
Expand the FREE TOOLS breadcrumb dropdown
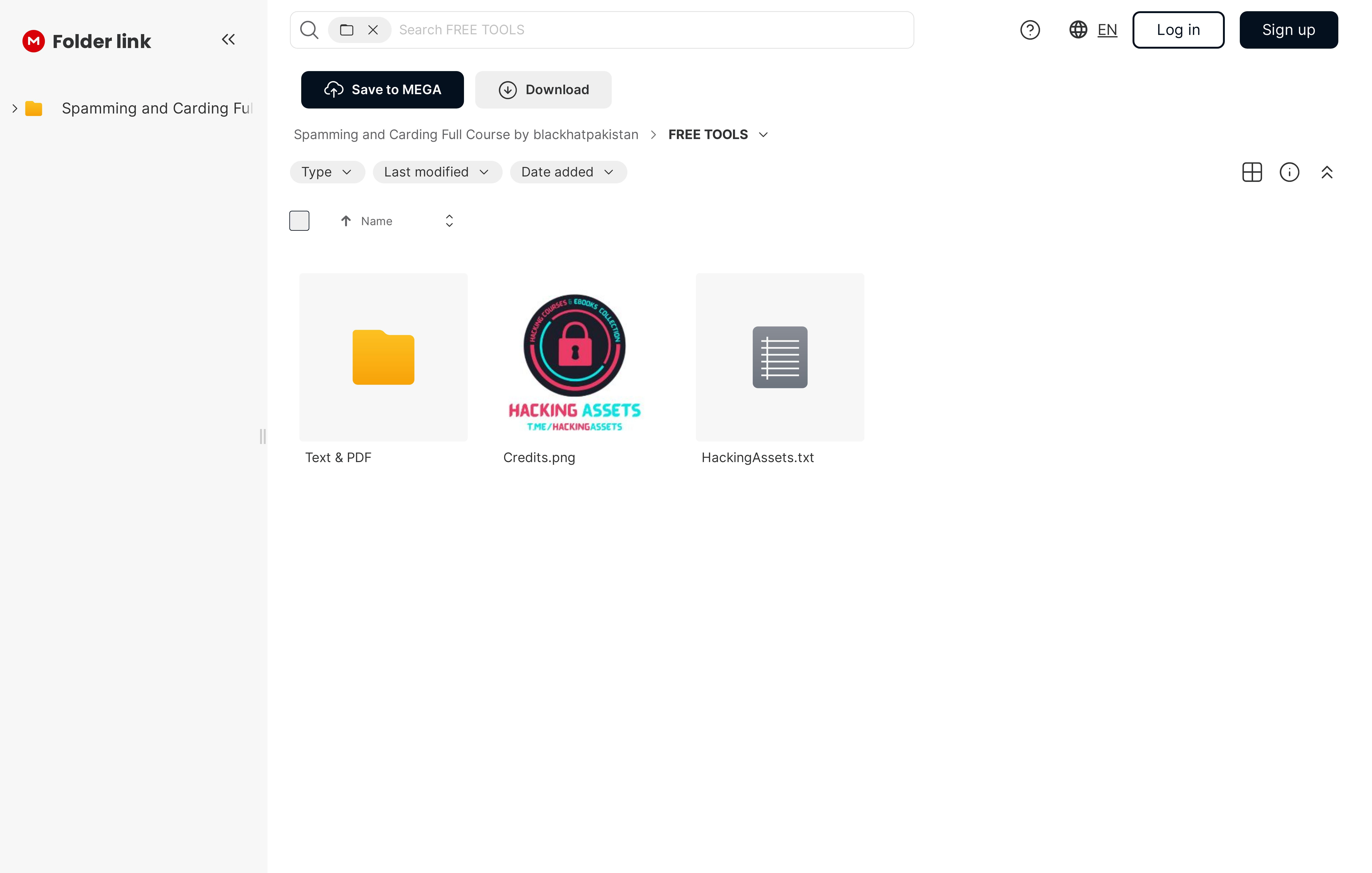(x=764, y=134)
